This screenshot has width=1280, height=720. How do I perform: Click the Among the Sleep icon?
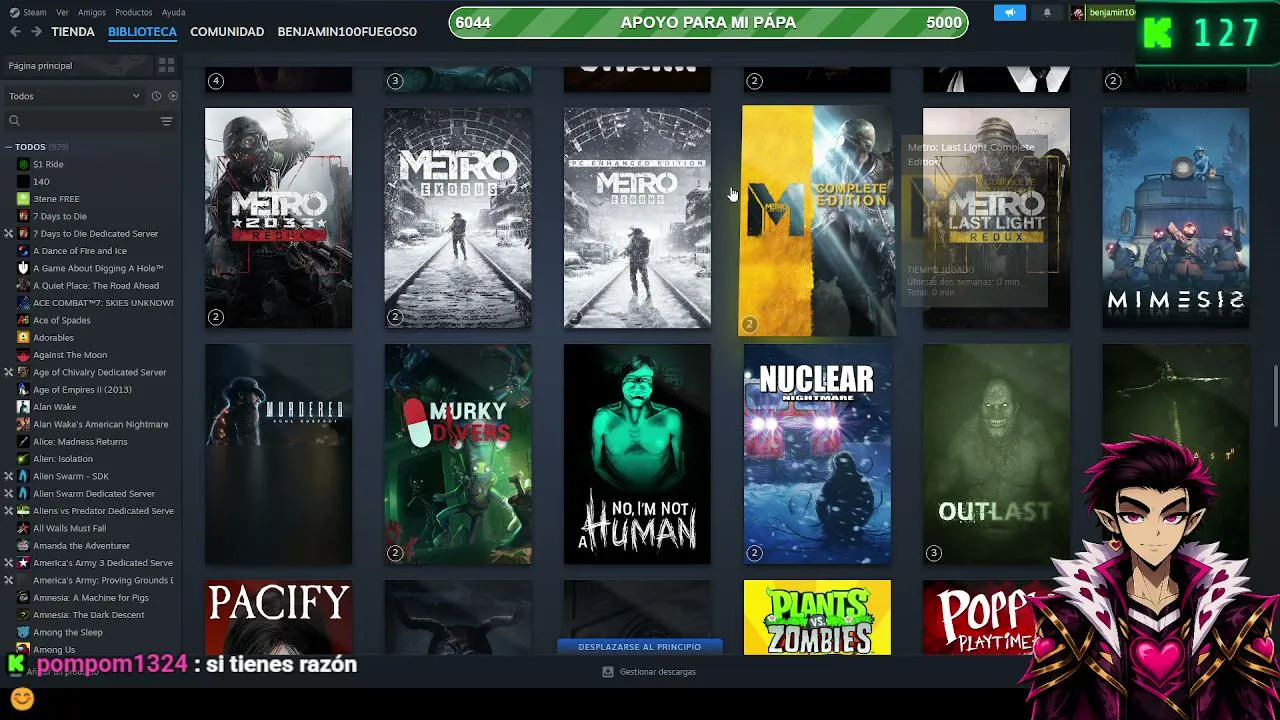(23, 632)
